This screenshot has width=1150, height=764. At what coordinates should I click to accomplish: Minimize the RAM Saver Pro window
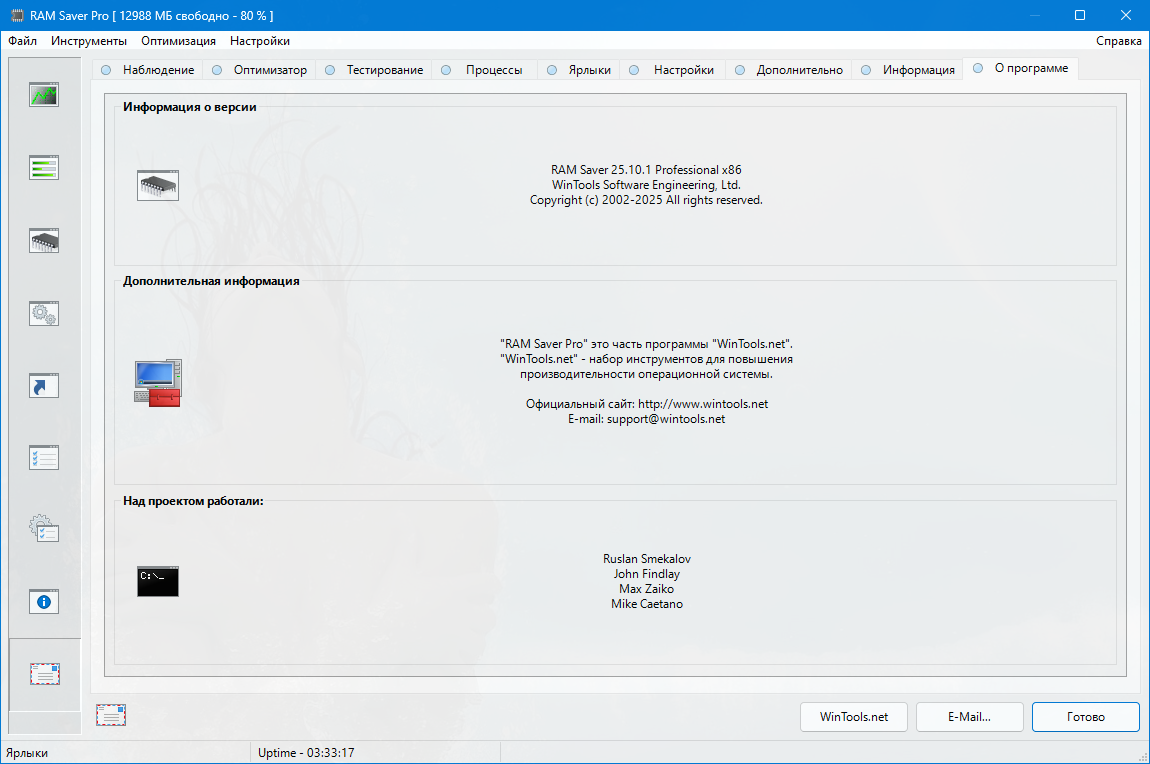point(1034,15)
